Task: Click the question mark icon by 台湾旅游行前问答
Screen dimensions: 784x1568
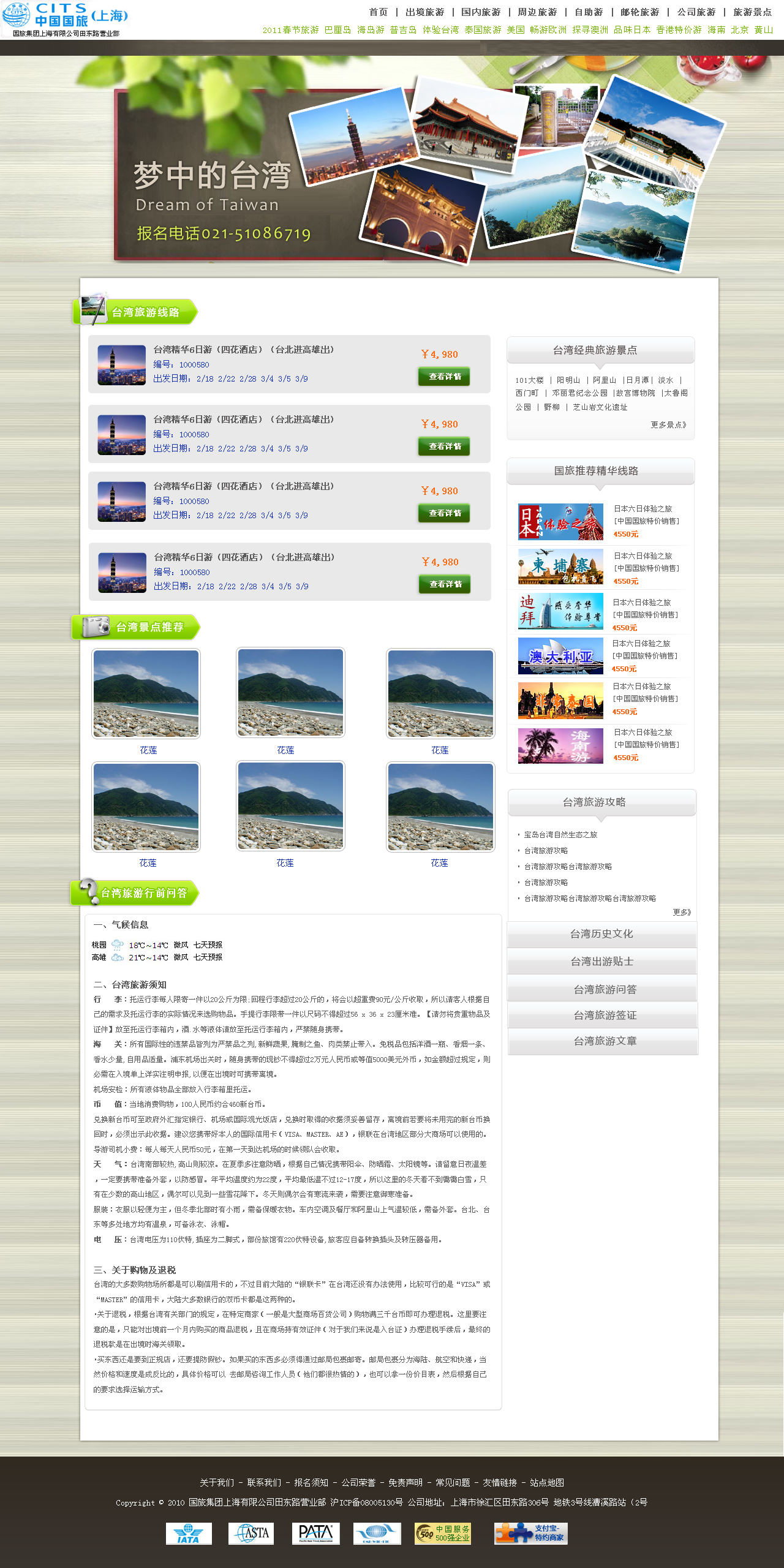Action: point(89,891)
